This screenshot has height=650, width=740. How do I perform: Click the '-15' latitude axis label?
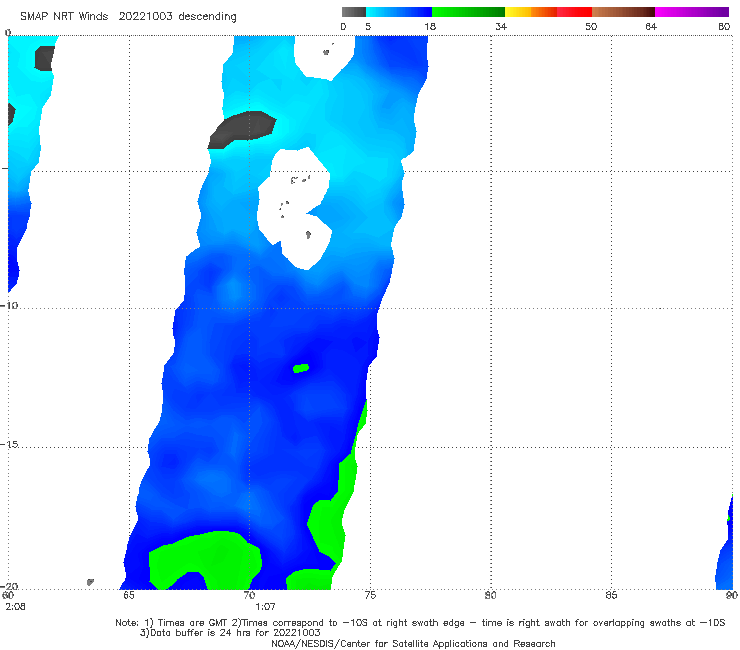9,444
